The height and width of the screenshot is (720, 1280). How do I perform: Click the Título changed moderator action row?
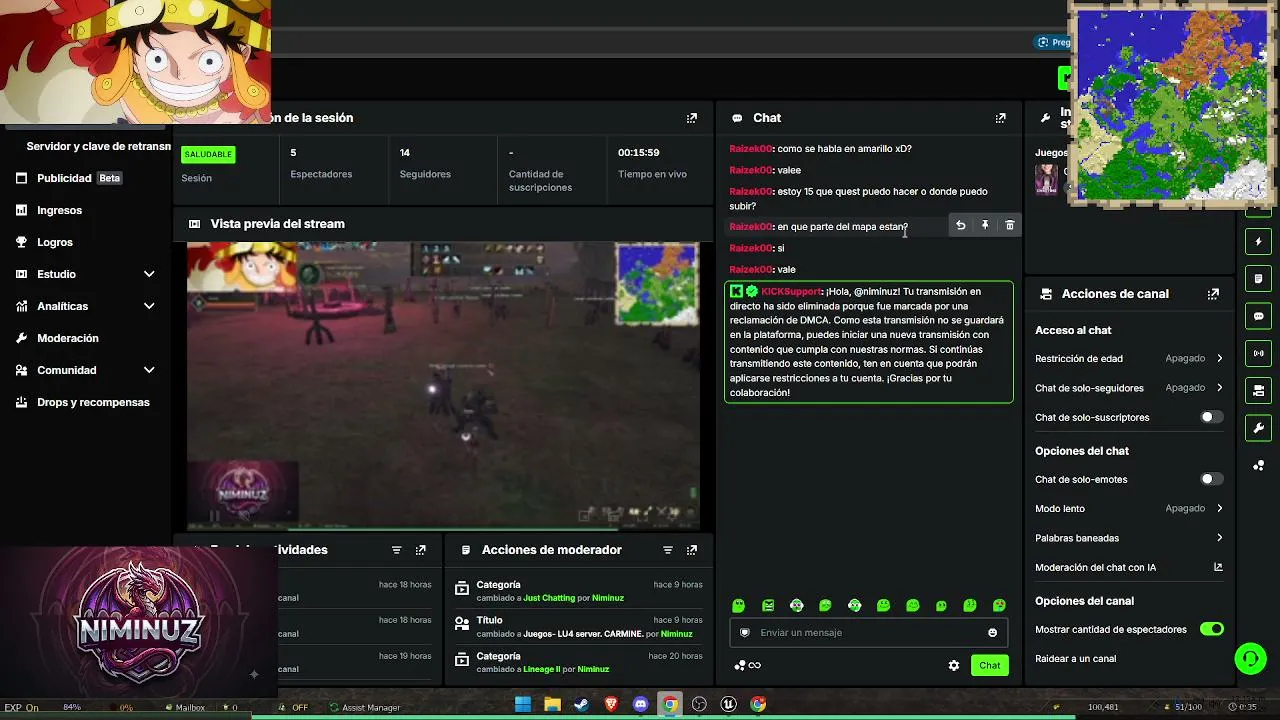tap(579, 627)
